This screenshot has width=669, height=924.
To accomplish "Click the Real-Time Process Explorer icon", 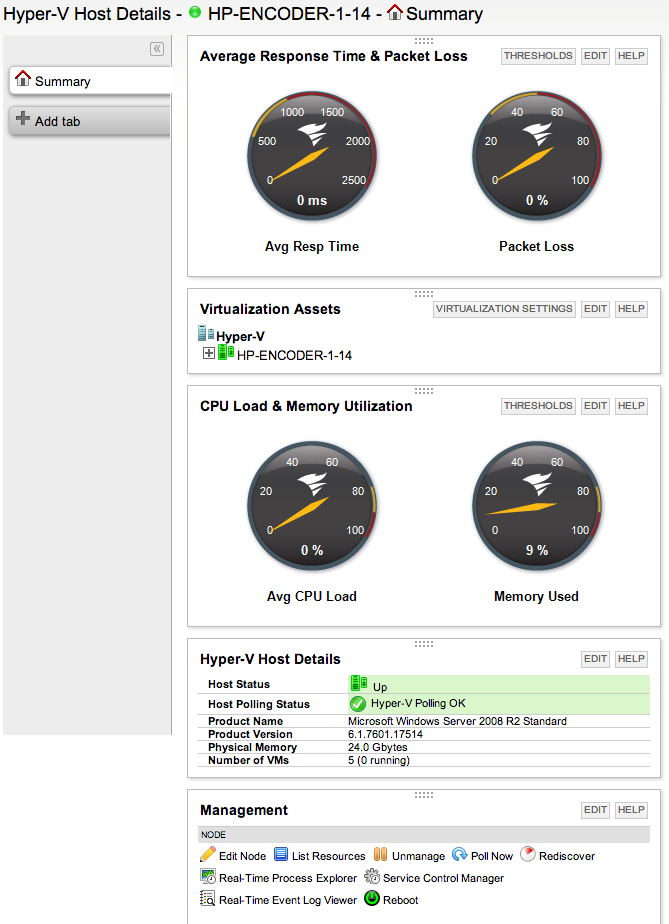I will tap(208, 876).
